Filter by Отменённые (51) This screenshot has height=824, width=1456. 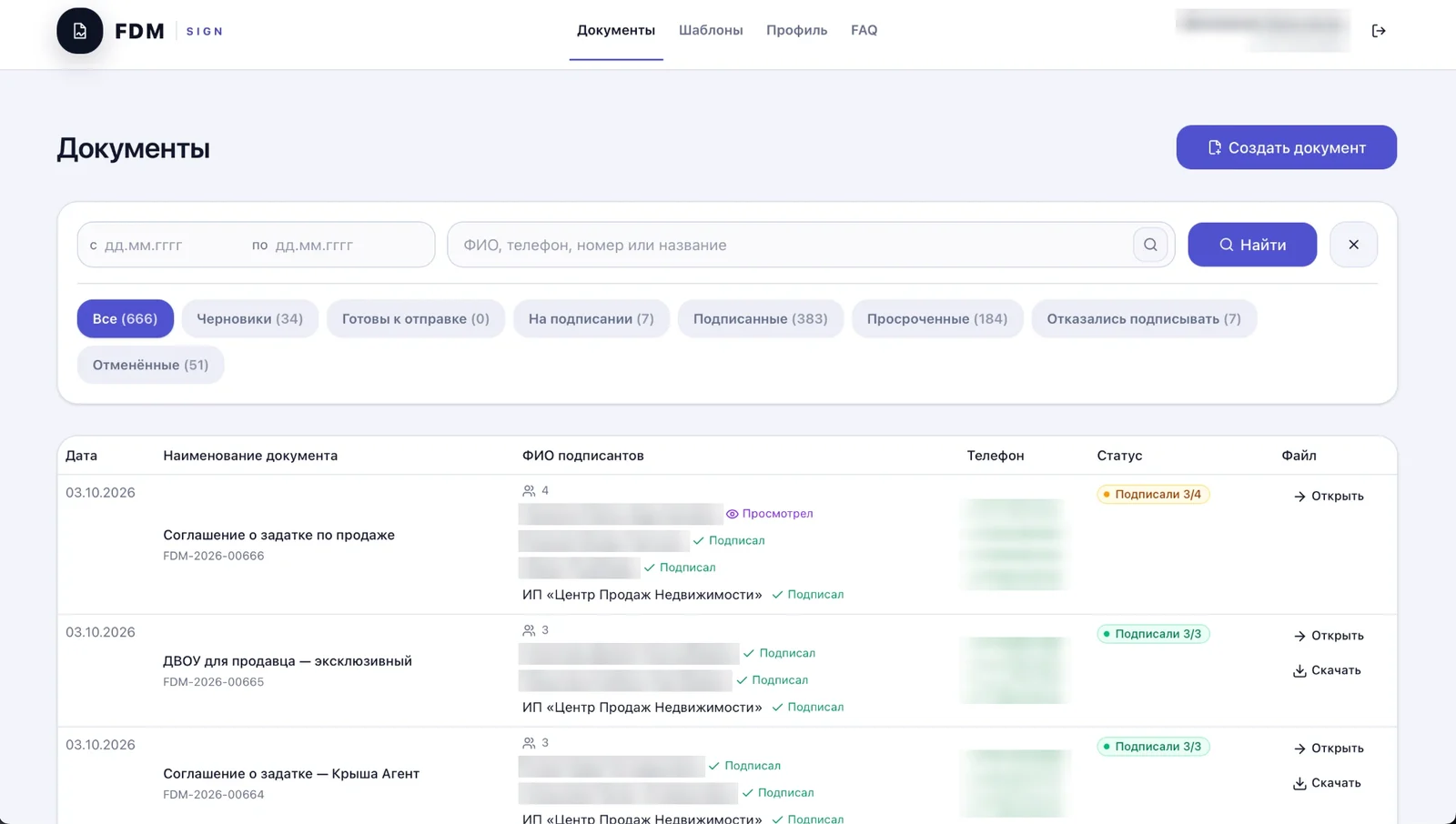(150, 365)
